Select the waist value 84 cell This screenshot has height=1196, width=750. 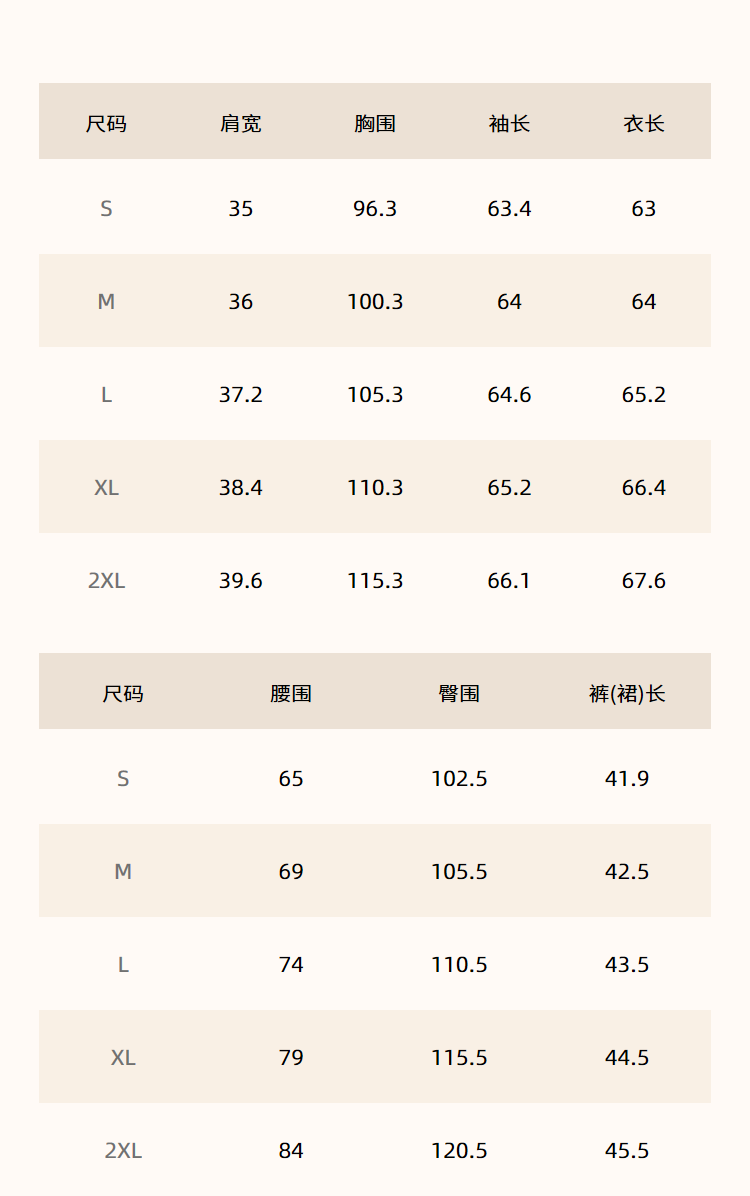click(291, 1150)
